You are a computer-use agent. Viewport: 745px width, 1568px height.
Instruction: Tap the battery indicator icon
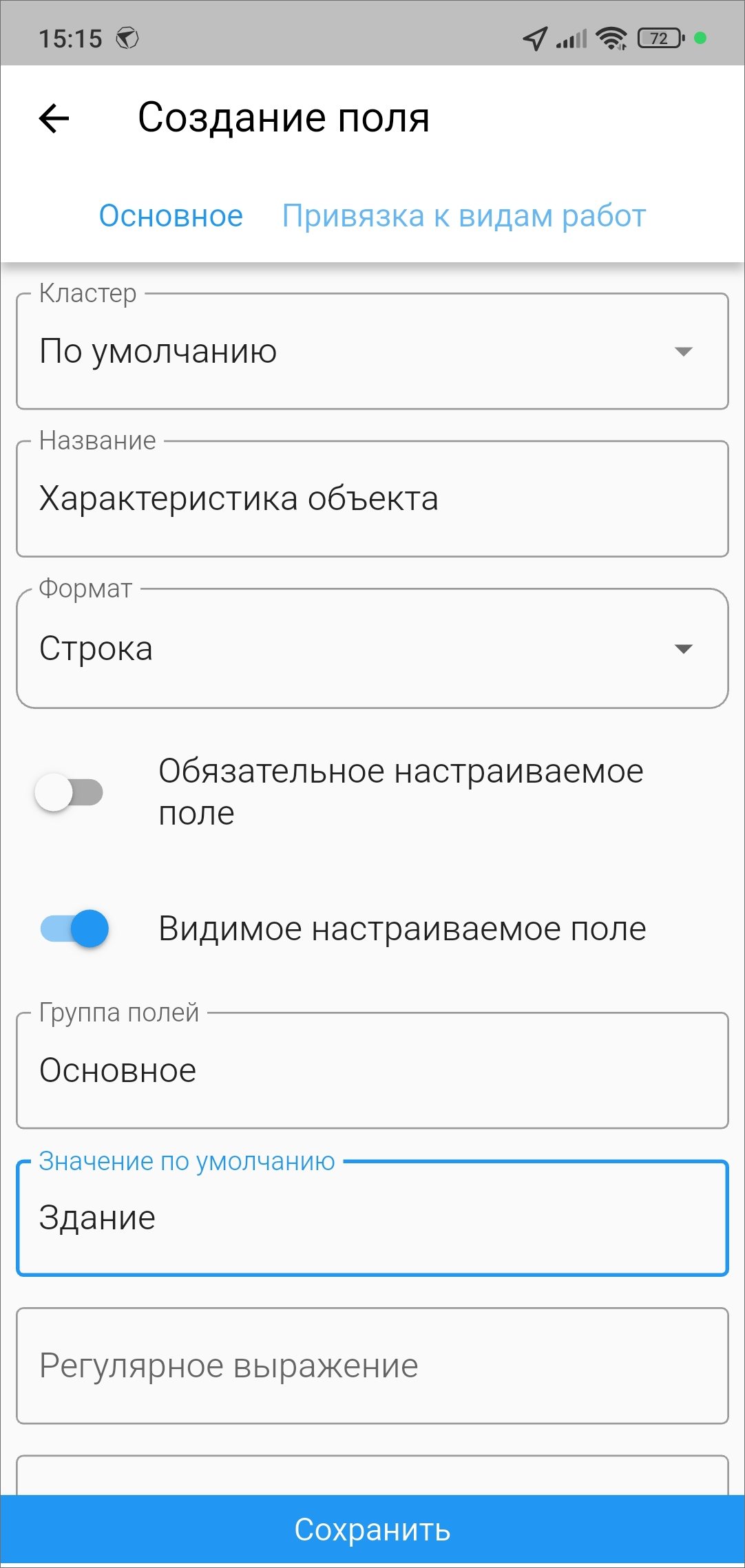(x=661, y=39)
